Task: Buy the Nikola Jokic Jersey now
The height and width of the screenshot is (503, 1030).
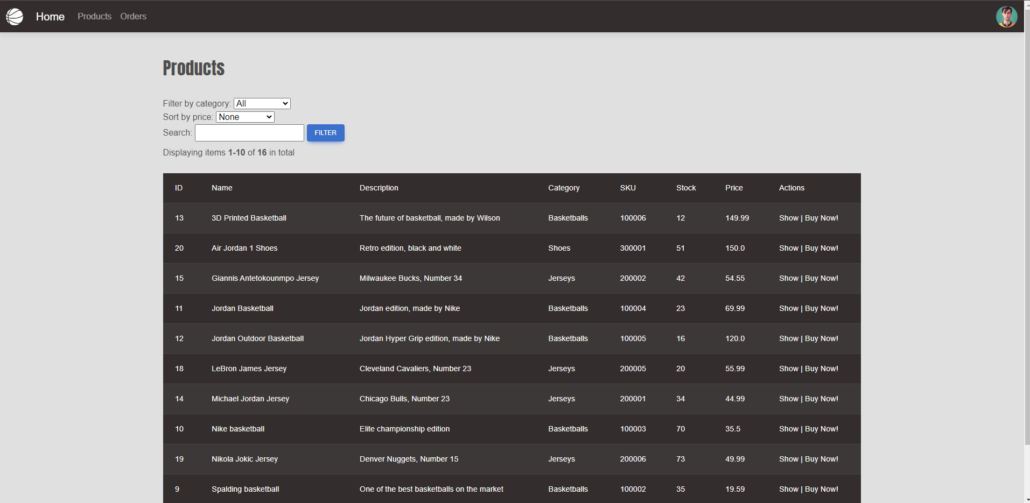Action: [821, 460]
